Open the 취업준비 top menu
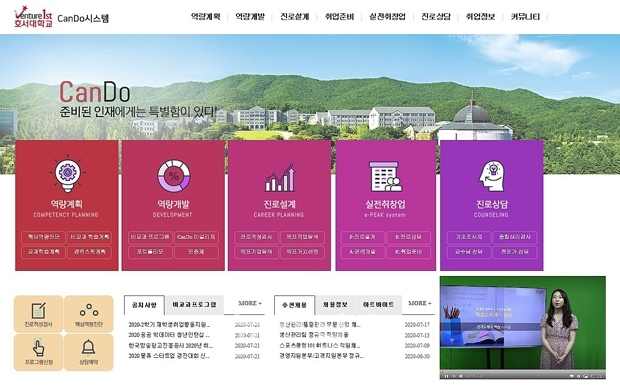The height and width of the screenshot is (389, 620). 339,17
